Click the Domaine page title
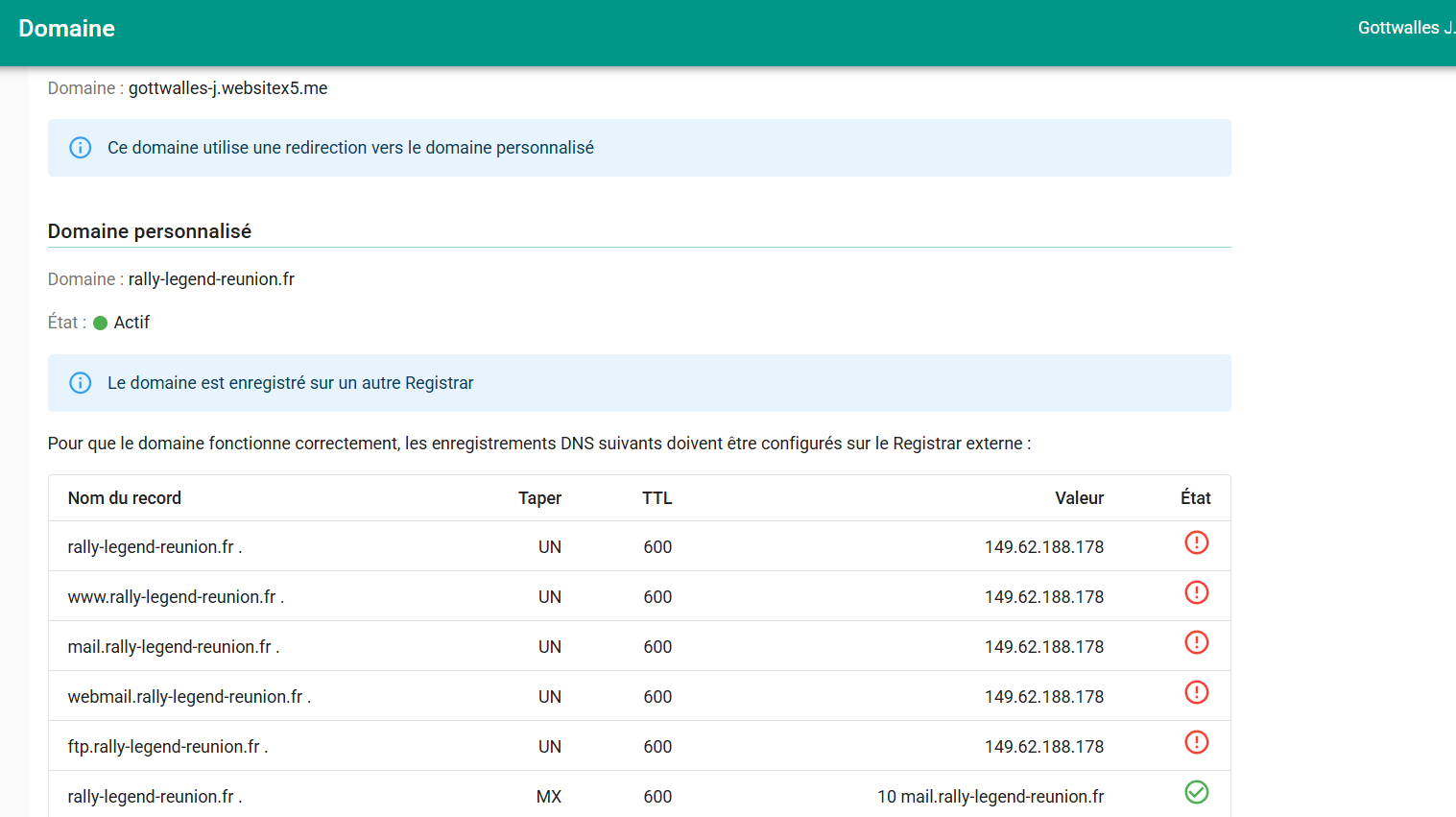1456x817 pixels. coord(67,29)
